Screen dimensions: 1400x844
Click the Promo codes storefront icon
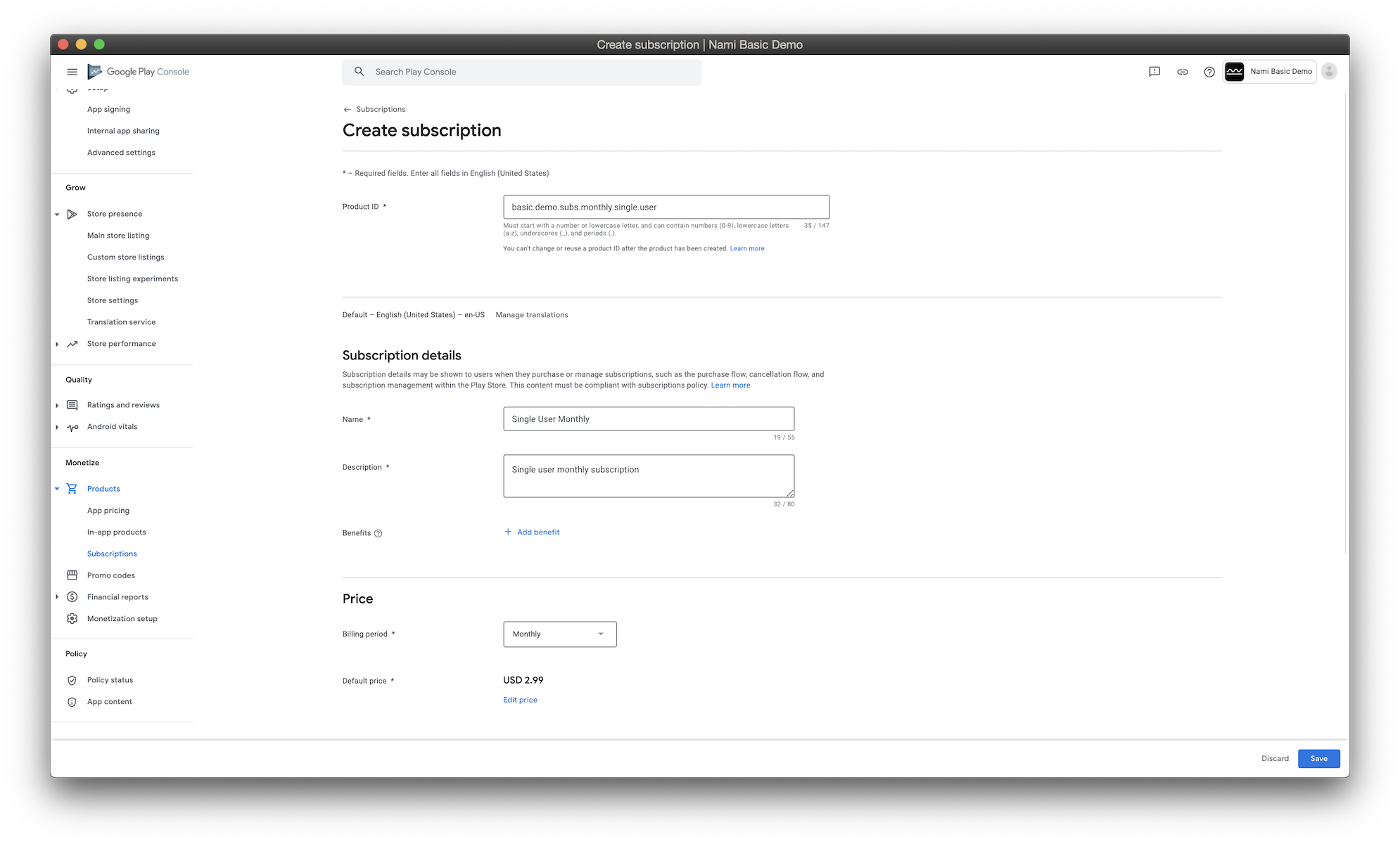(72, 575)
